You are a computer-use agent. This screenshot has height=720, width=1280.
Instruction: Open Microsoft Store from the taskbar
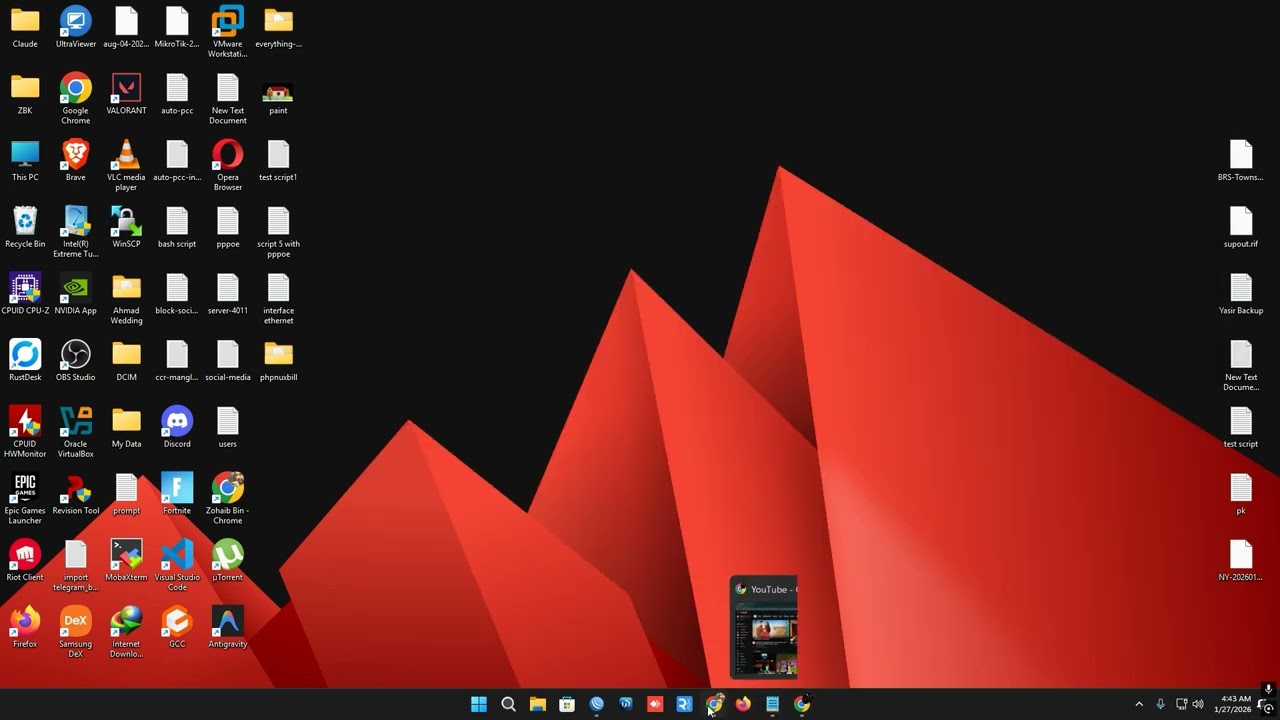click(x=567, y=704)
